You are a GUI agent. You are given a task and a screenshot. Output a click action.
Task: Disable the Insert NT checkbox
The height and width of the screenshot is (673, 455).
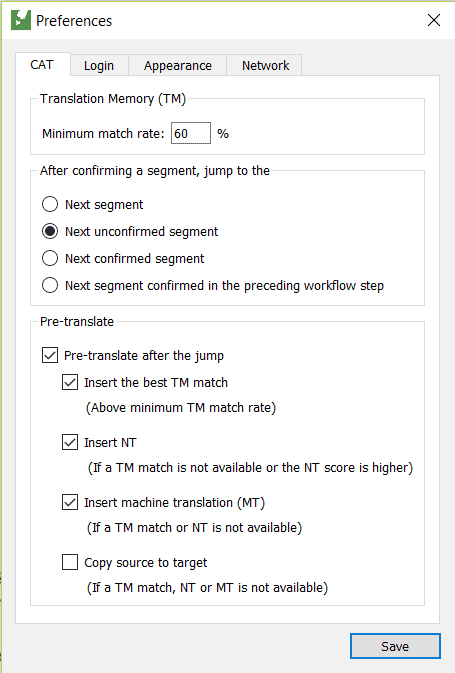tap(70, 442)
